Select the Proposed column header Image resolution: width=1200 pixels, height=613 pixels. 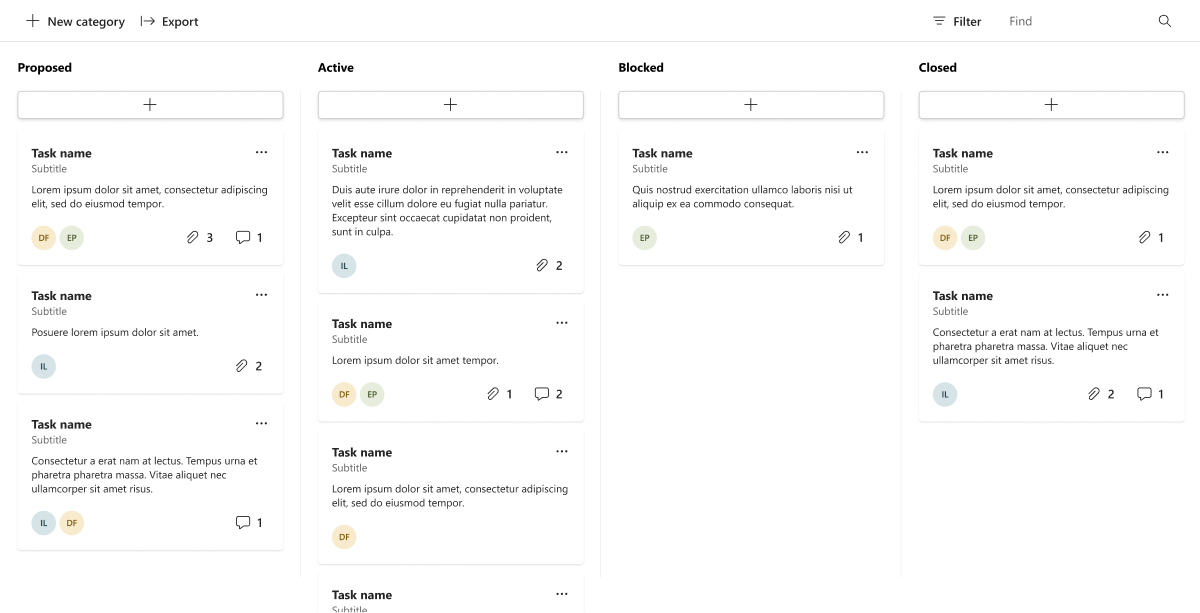coord(45,68)
